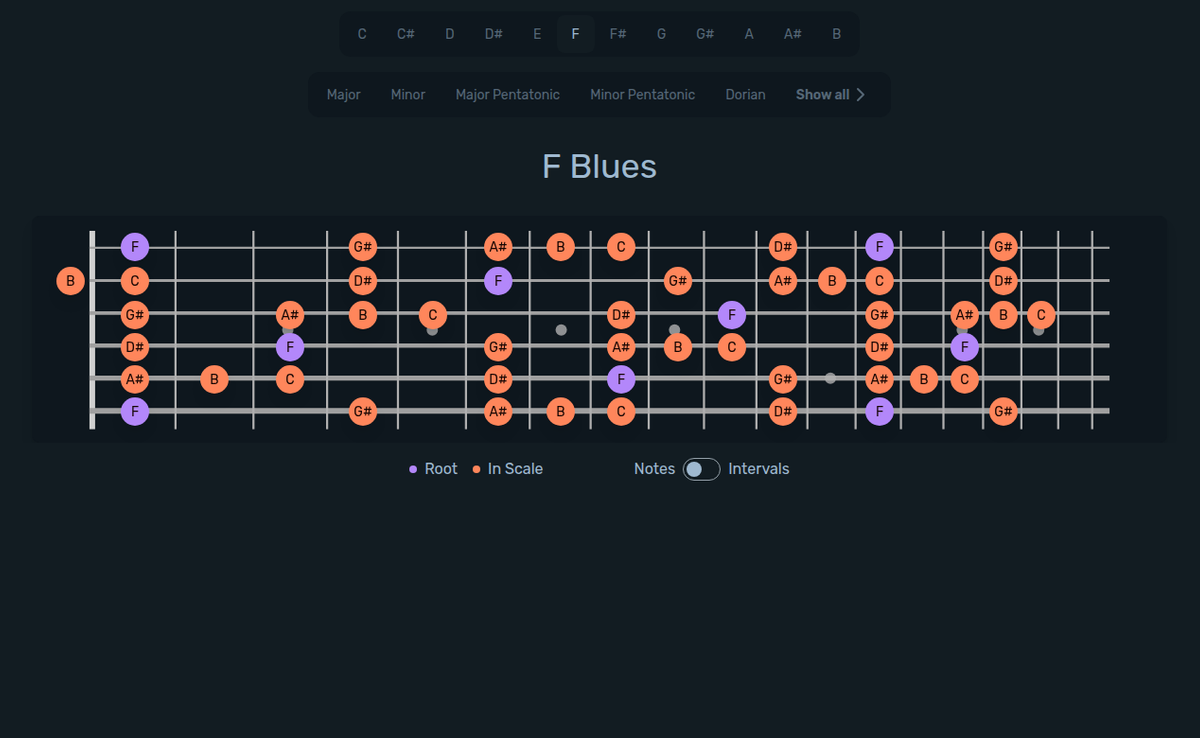Viewport: 1200px width, 738px height.
Task: Select the C# root note tab
Action: coord(405,33)
